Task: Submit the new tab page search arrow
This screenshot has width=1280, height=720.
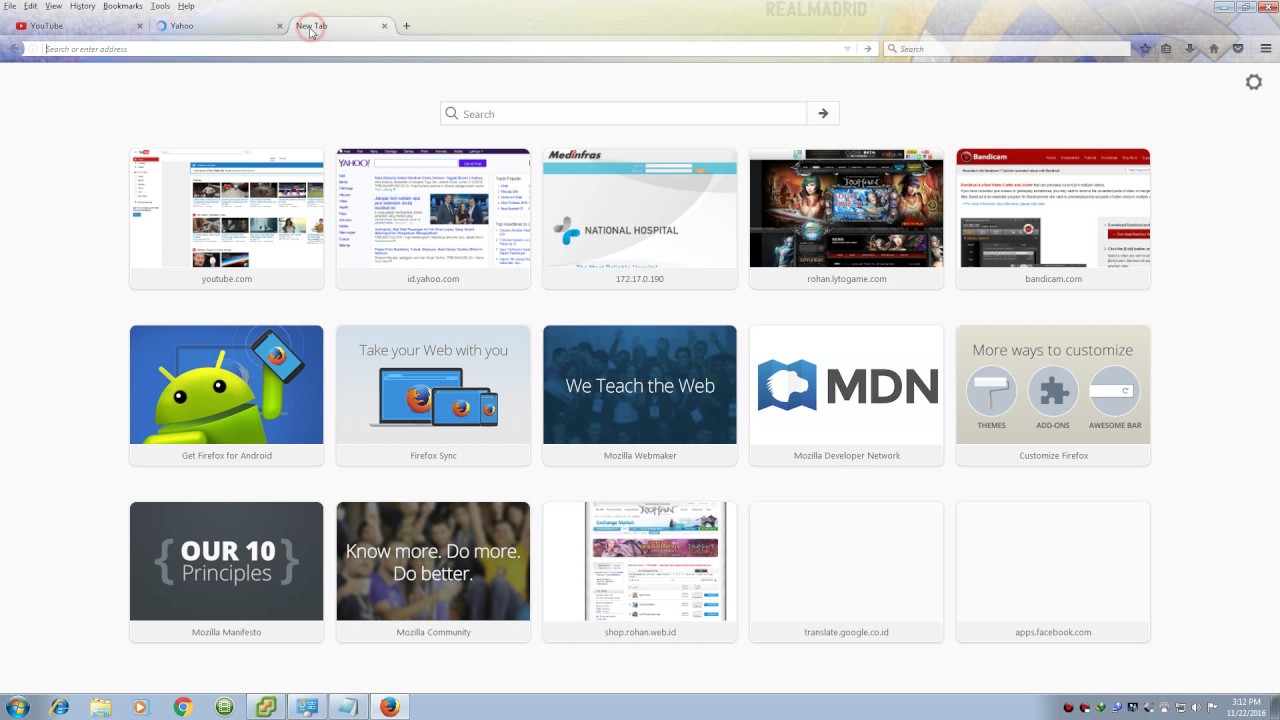Action: pyautogui.click(x=823, y=114)
